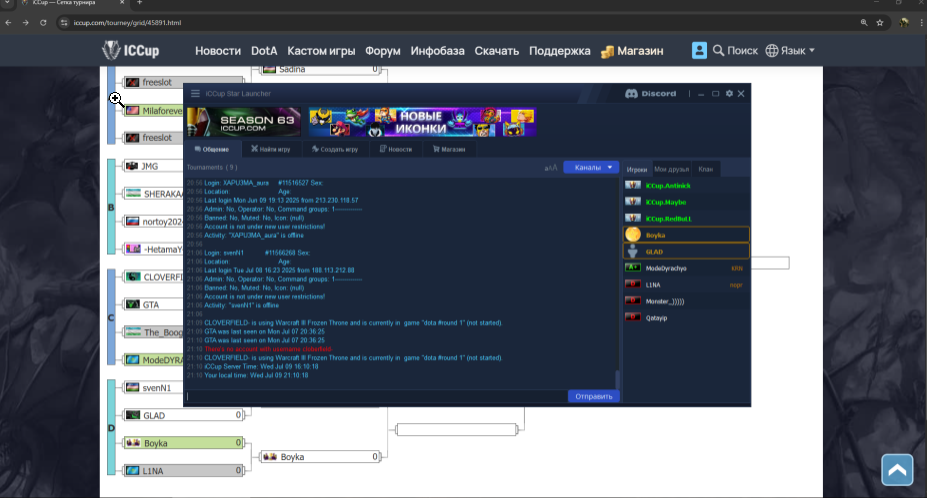Click JMG entry in bracket group B
The height and width of the screenshot is (498, 927).
coord(154,166)
